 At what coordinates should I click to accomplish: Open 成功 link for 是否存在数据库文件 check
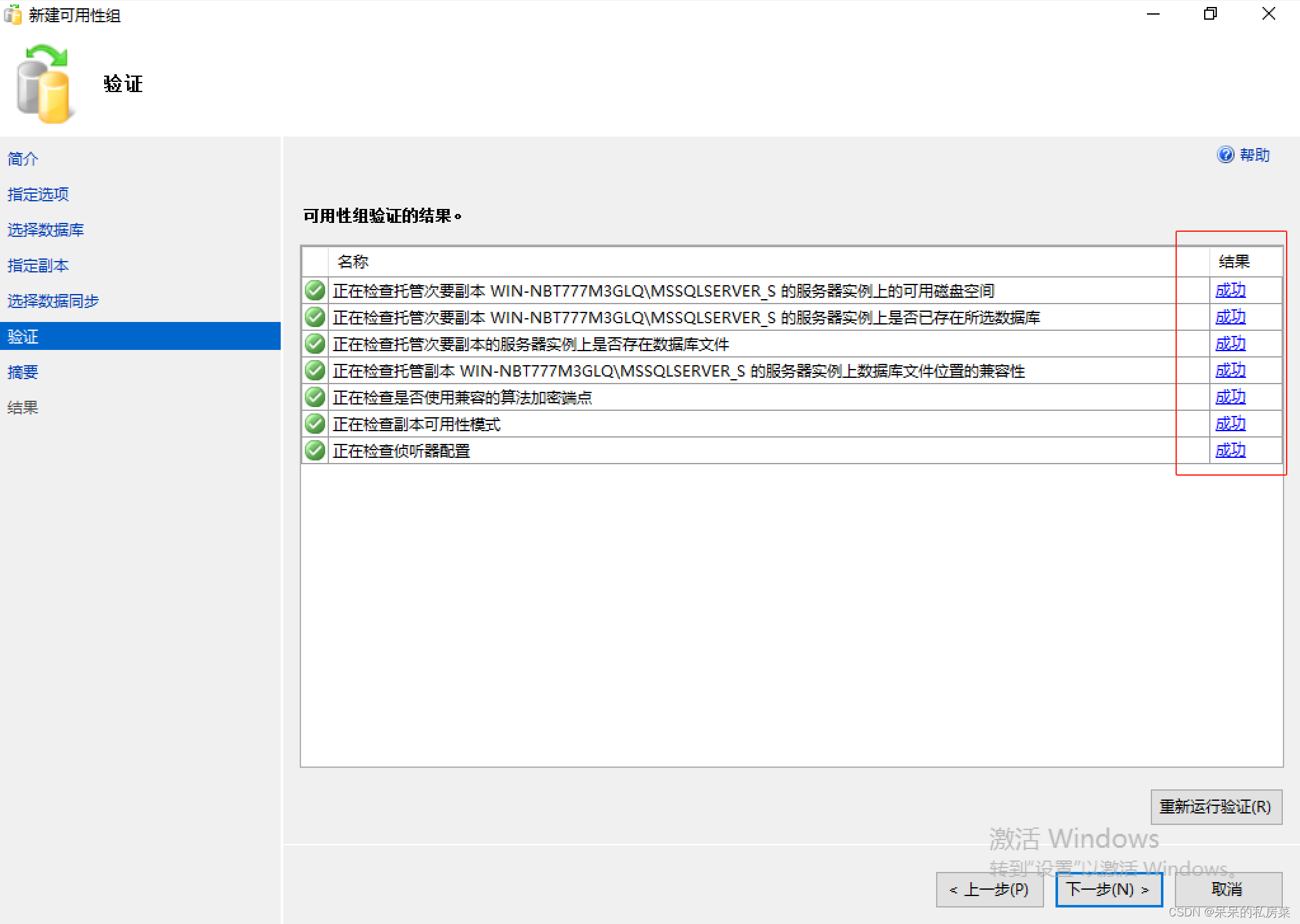[1230, 344]
